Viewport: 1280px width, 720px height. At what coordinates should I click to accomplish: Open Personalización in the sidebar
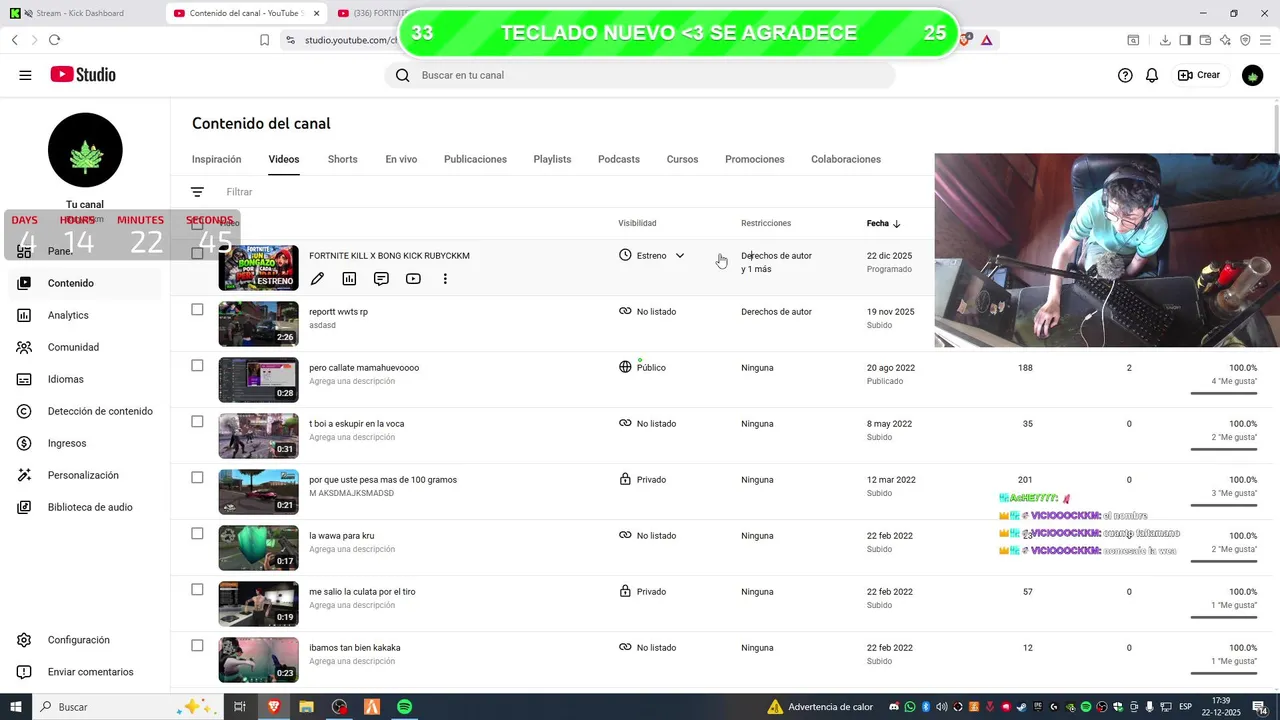point(85,475)
